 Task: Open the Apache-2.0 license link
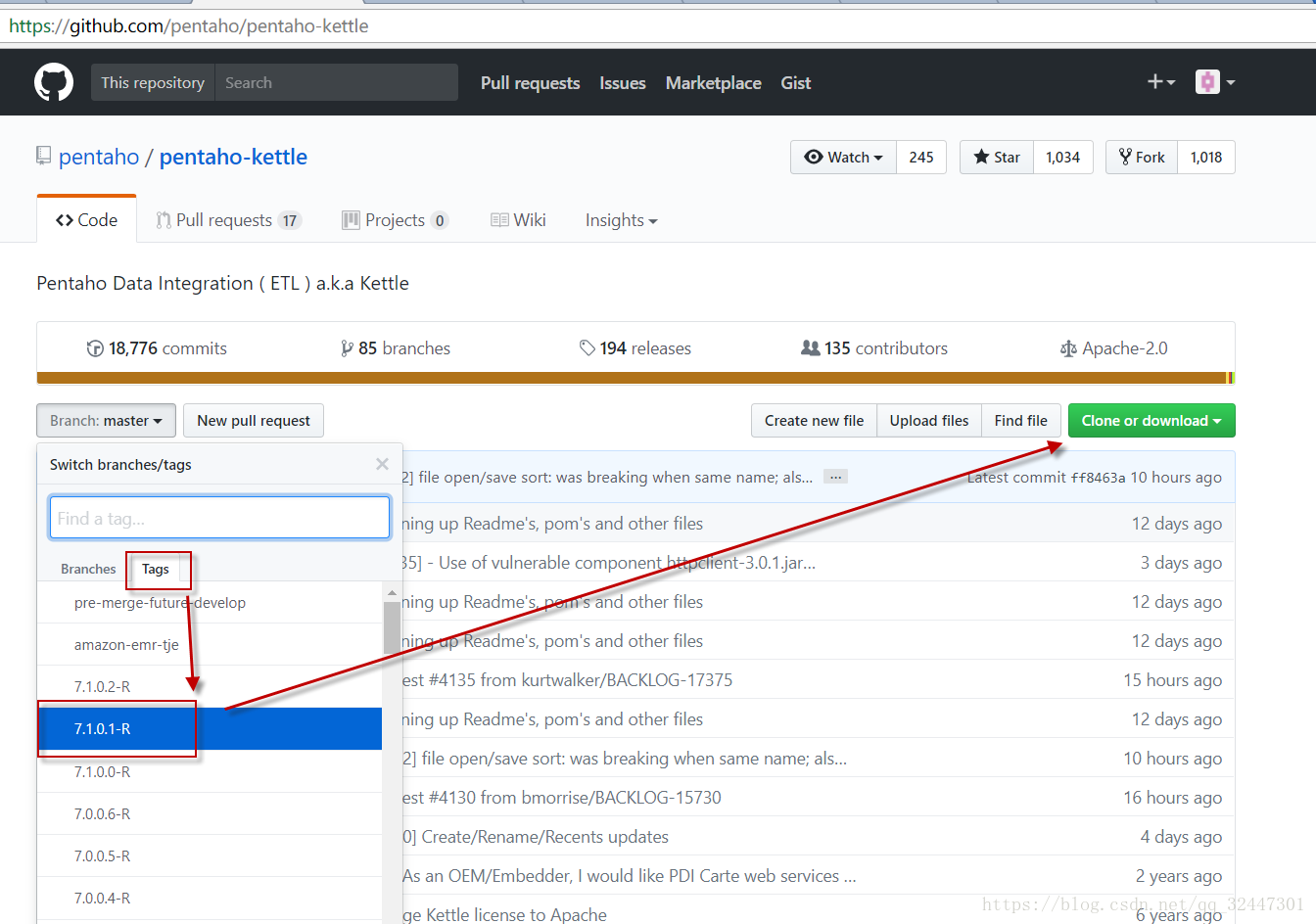click(1114, 348)
